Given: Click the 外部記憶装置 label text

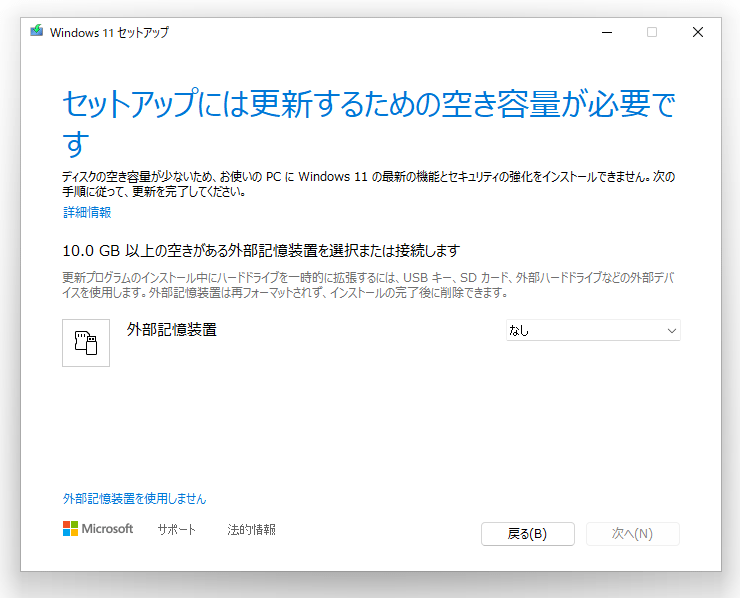Looking at the screenshot, I should (x=172, y=329).
